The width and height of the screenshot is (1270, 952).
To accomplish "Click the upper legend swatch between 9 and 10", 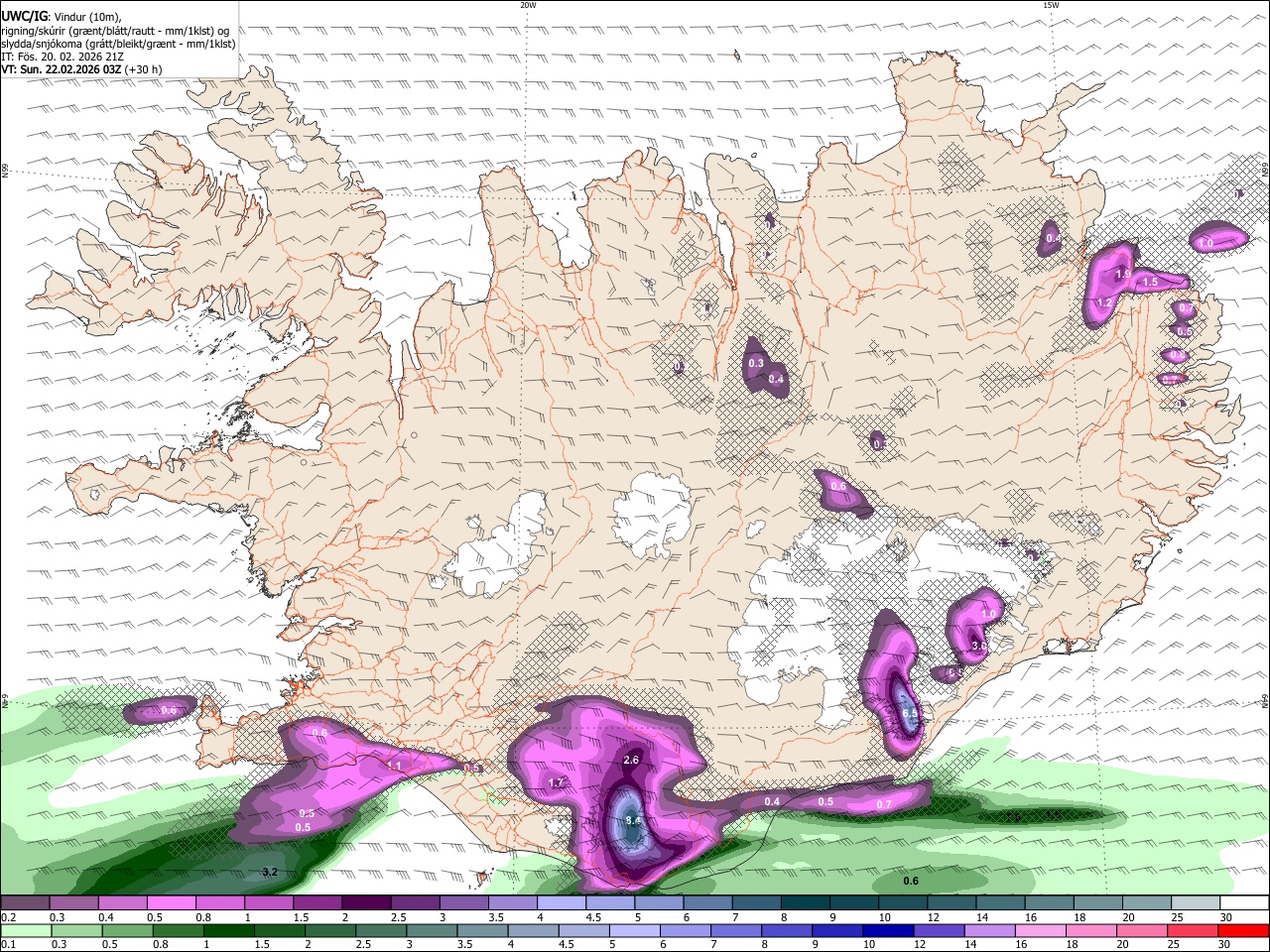I will coord(854,903).
